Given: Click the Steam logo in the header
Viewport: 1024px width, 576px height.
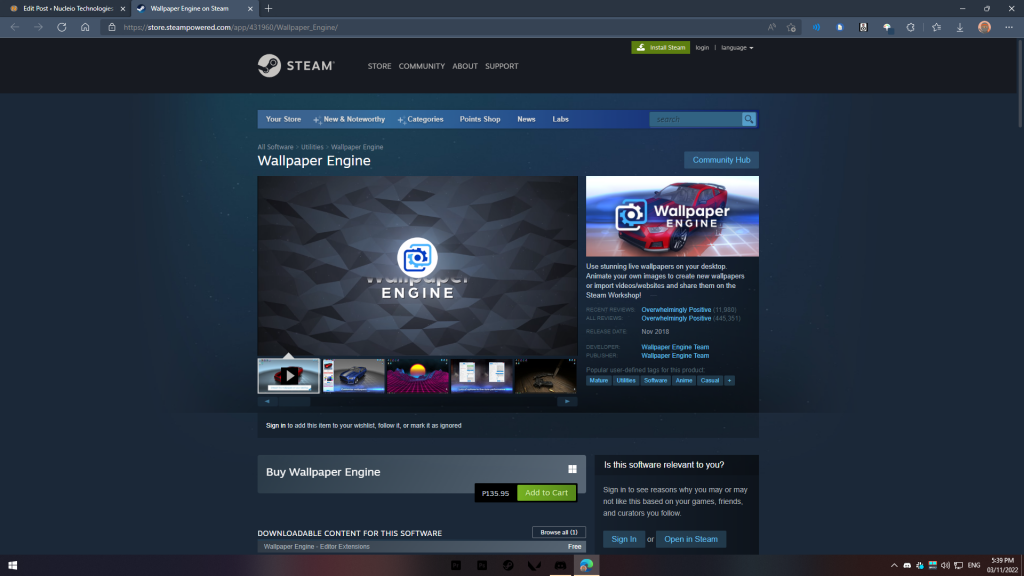Looking at the screenshot, I should click(296, 66).
